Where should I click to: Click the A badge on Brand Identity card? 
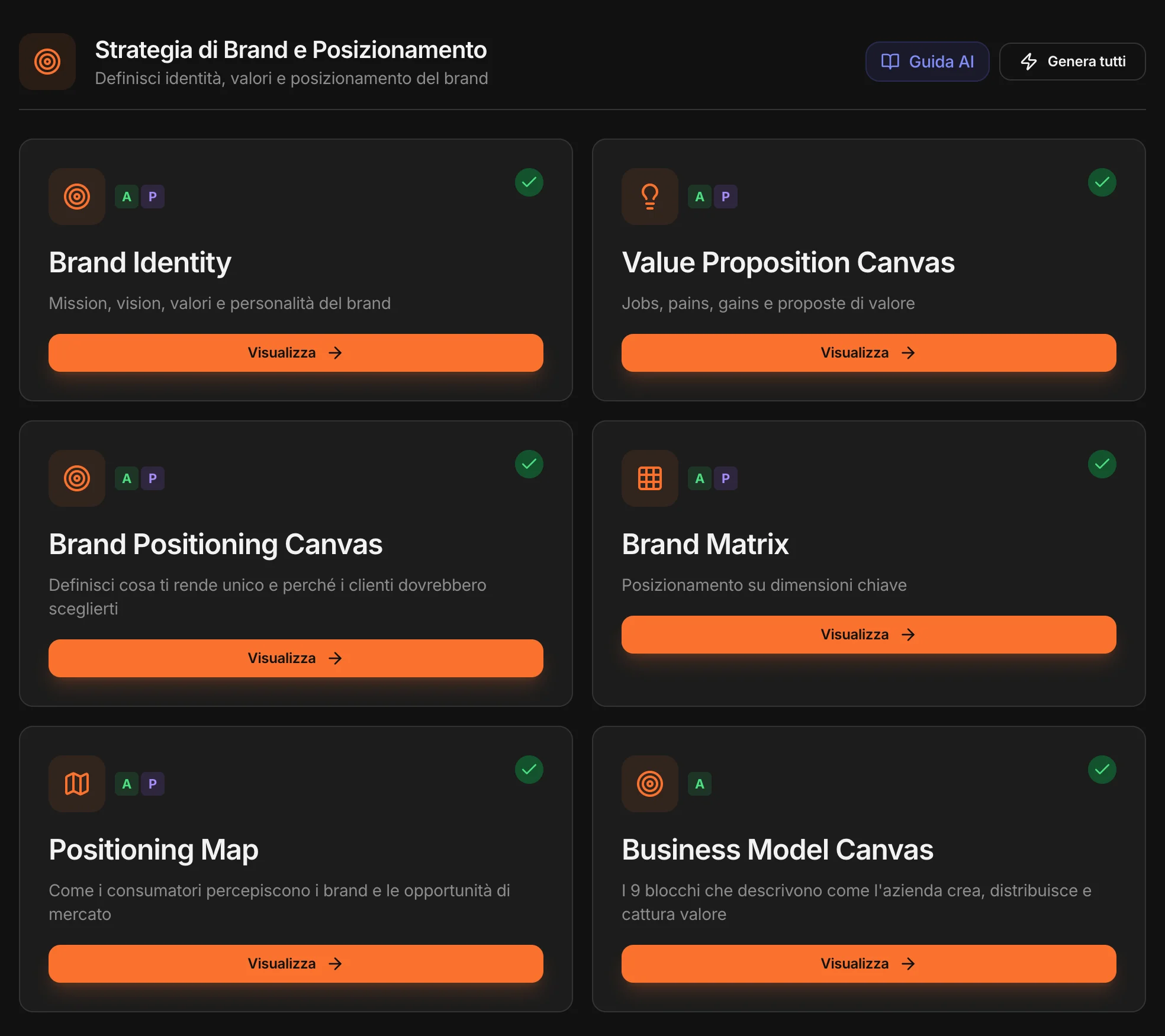127,197
